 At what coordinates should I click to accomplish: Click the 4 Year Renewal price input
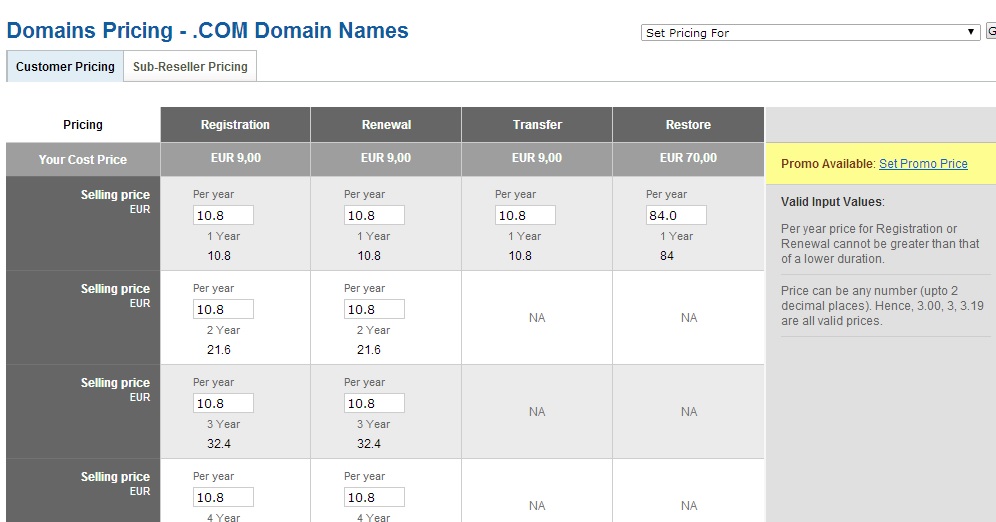pyautogui.click(x=374, y=497)
